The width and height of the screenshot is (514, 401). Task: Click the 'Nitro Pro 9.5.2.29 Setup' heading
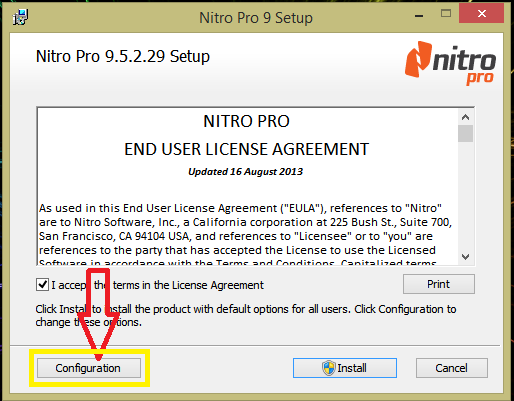point(123,56)
